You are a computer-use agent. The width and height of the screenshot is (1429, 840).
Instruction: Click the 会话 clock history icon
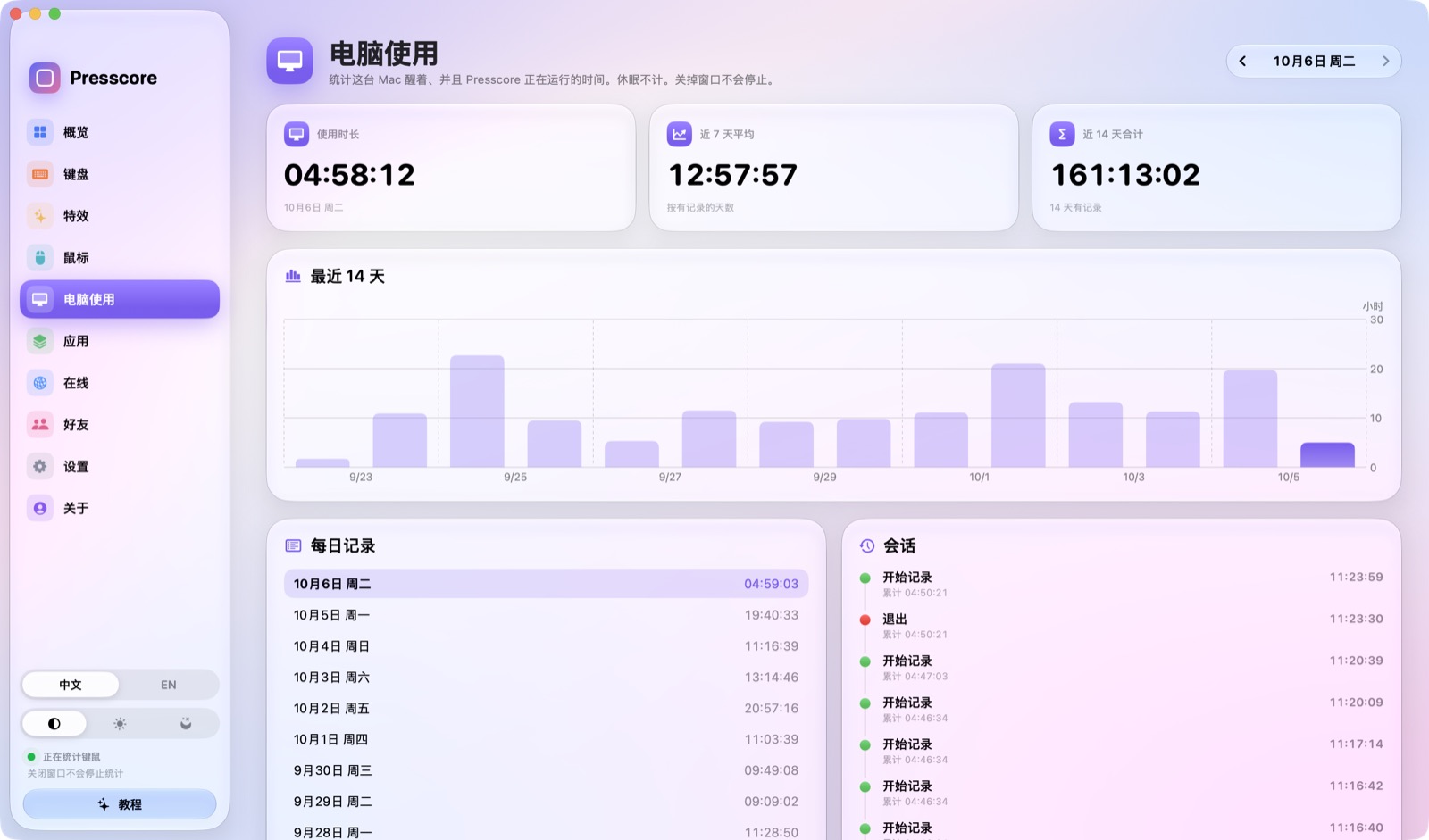tap(867, 545)
